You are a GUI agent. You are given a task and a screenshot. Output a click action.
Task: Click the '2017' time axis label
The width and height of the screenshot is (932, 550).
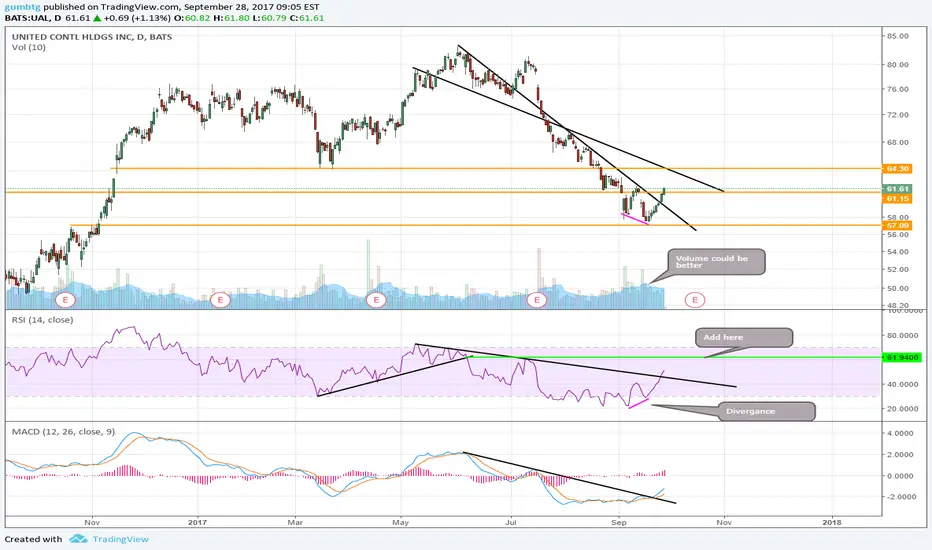point(197,522)
